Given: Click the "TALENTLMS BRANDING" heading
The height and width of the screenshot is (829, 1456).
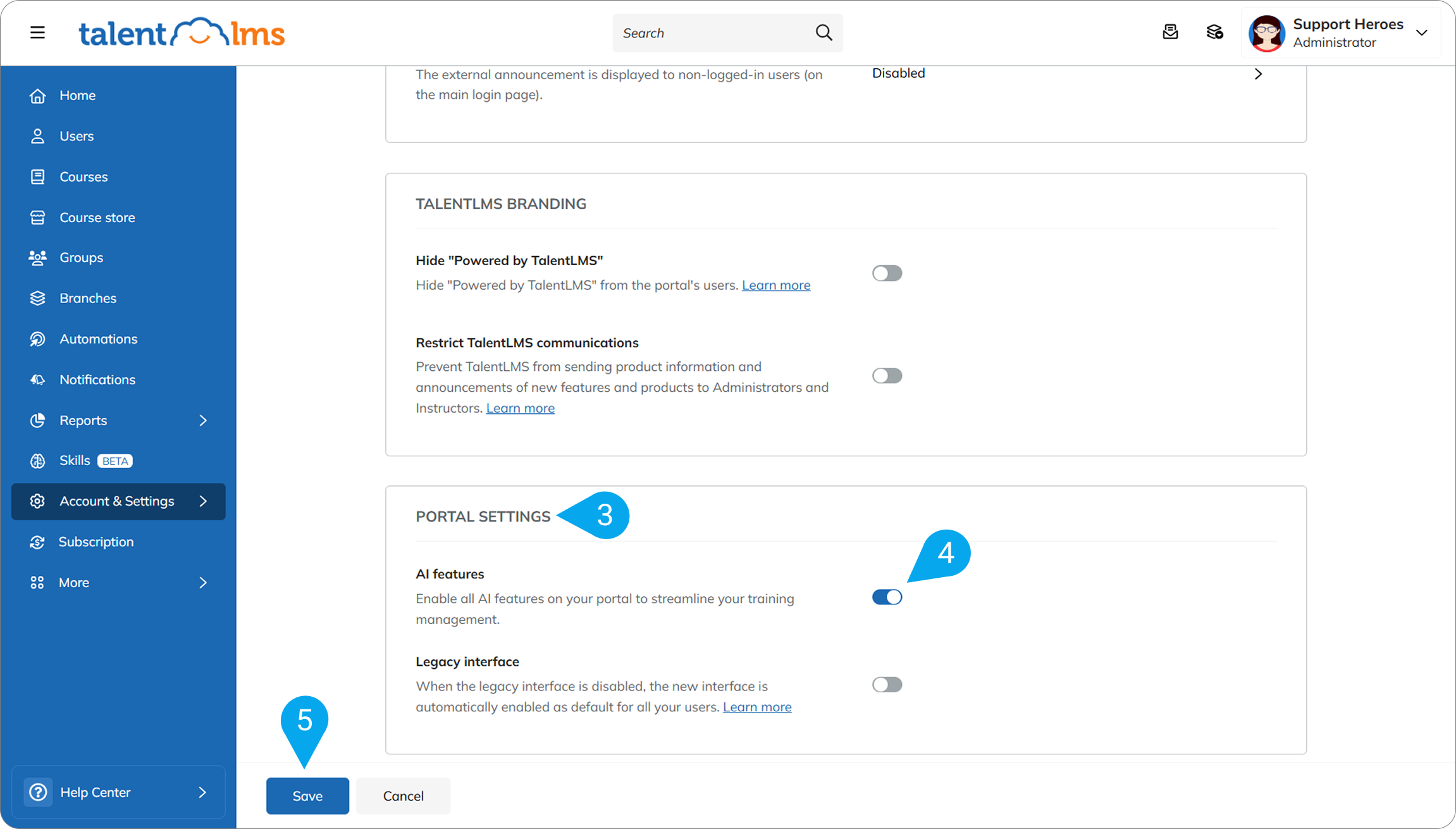Looking at the screenshot, I should click(x=501, y=204).
